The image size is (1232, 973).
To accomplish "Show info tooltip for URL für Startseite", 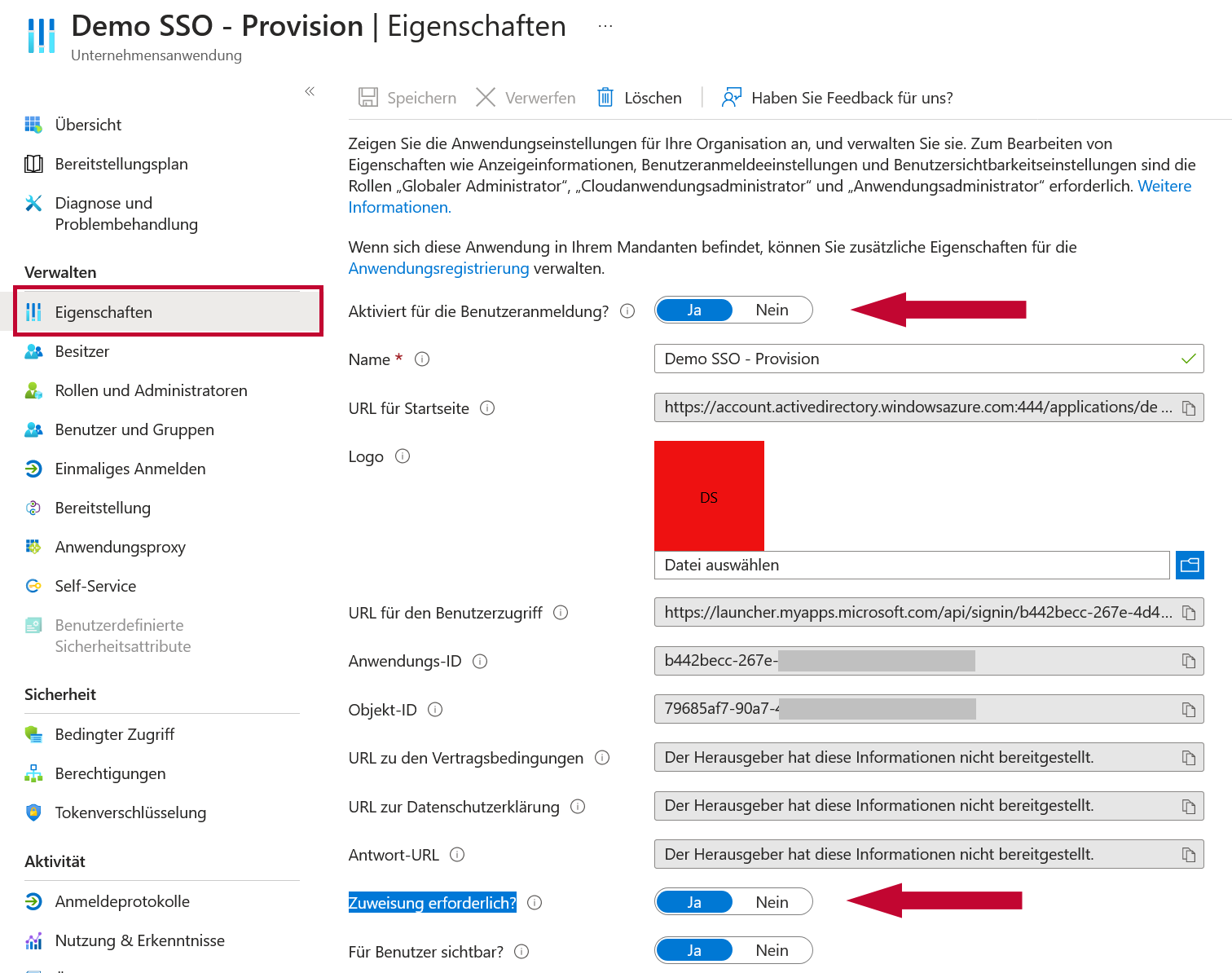I will point(487,407).
